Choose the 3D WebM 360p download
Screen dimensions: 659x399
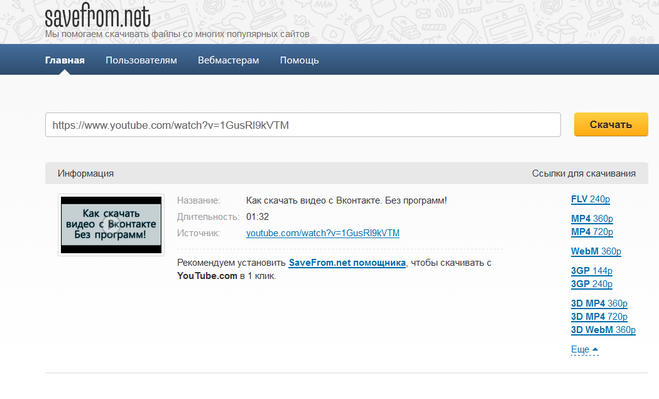tap(603, 330)
